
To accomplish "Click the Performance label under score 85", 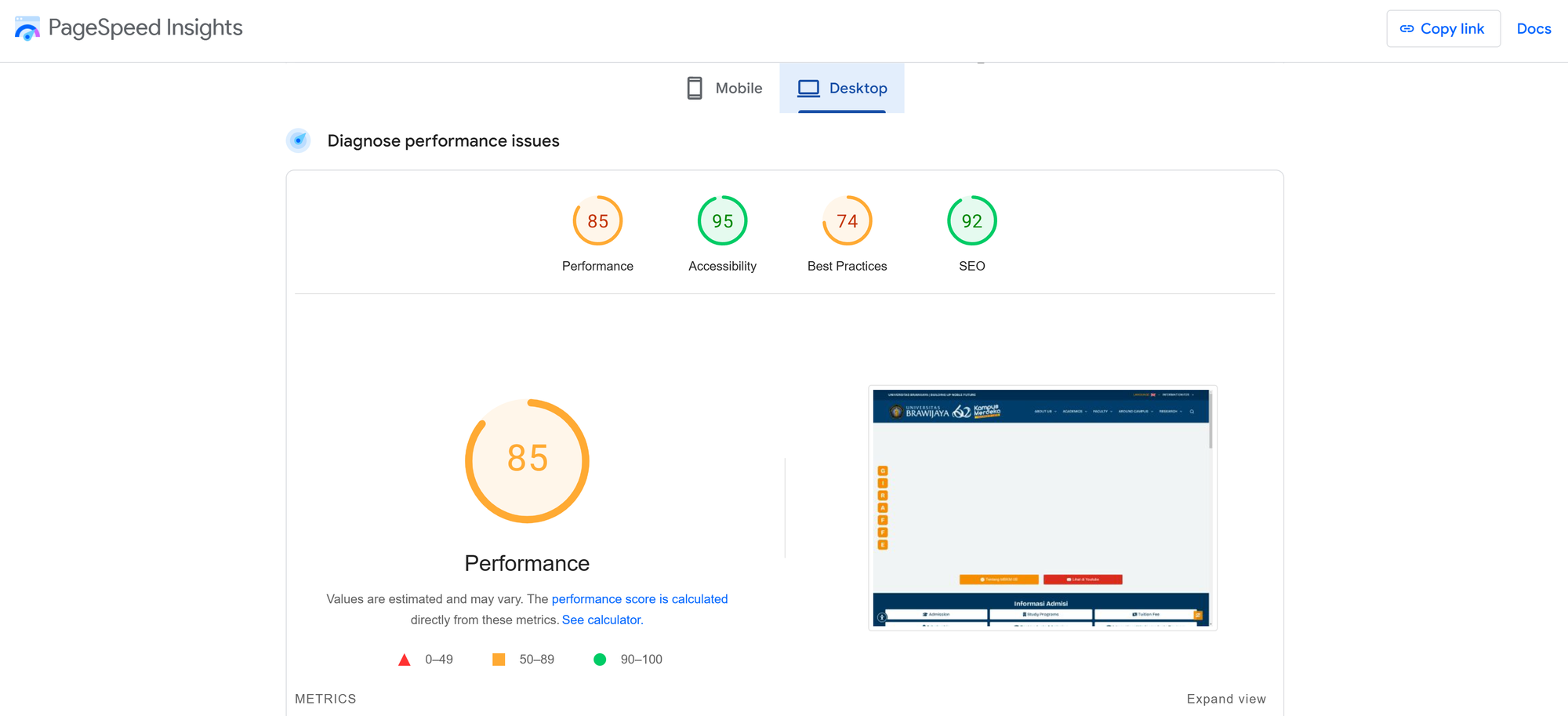I will tap(597, 266).
